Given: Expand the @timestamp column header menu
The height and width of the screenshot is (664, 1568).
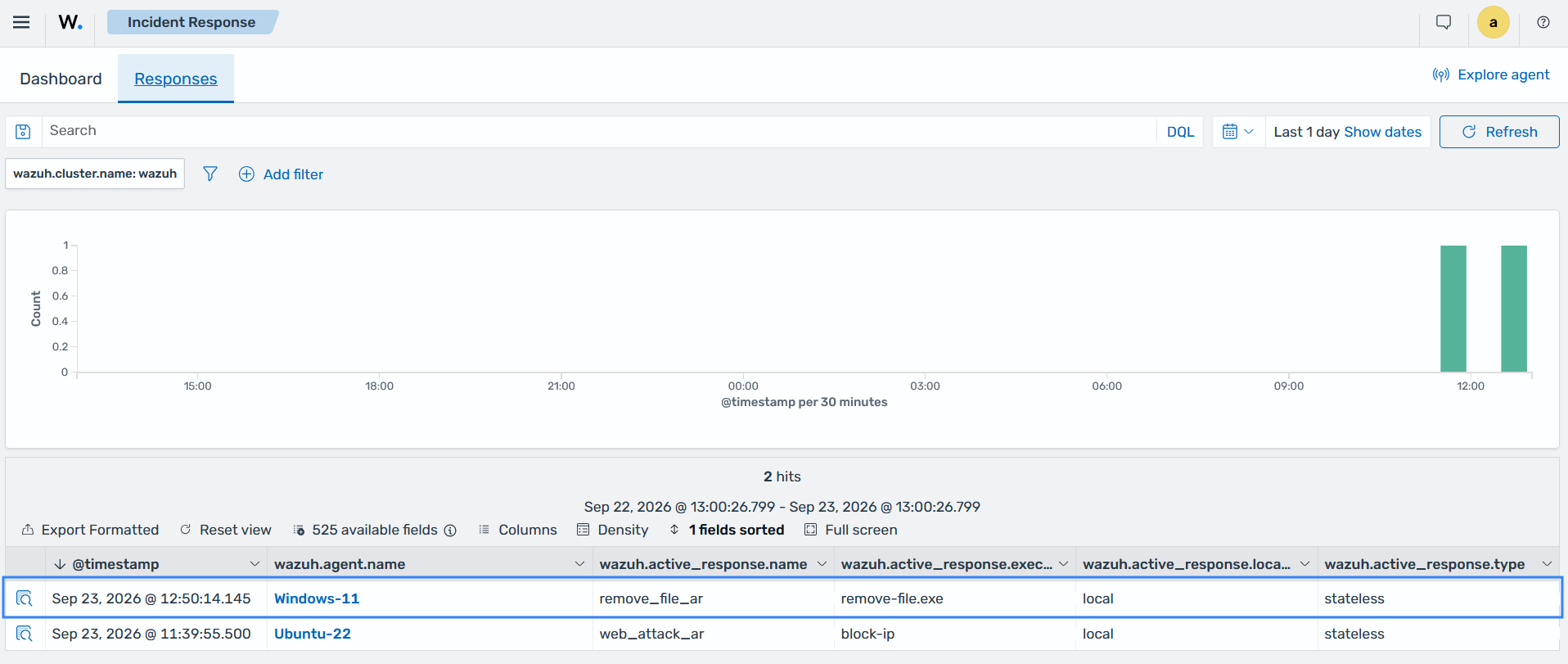Looking at the screenshot, I should click(255, 564).
